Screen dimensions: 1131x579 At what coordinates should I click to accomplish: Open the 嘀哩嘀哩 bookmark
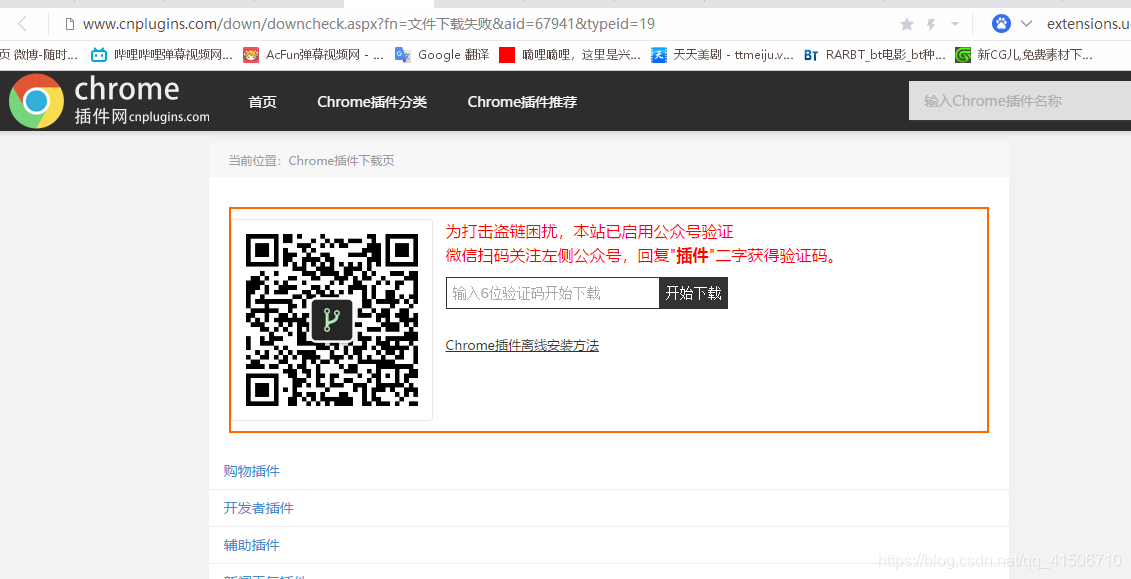point(570,54)
